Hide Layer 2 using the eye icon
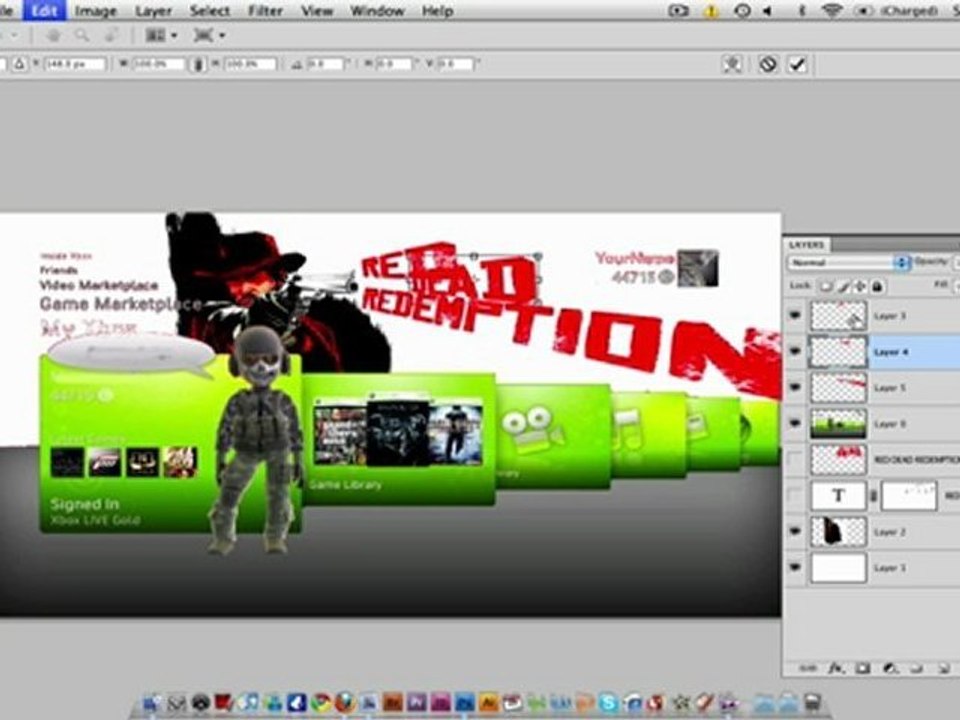 click(x=795, y=531)
